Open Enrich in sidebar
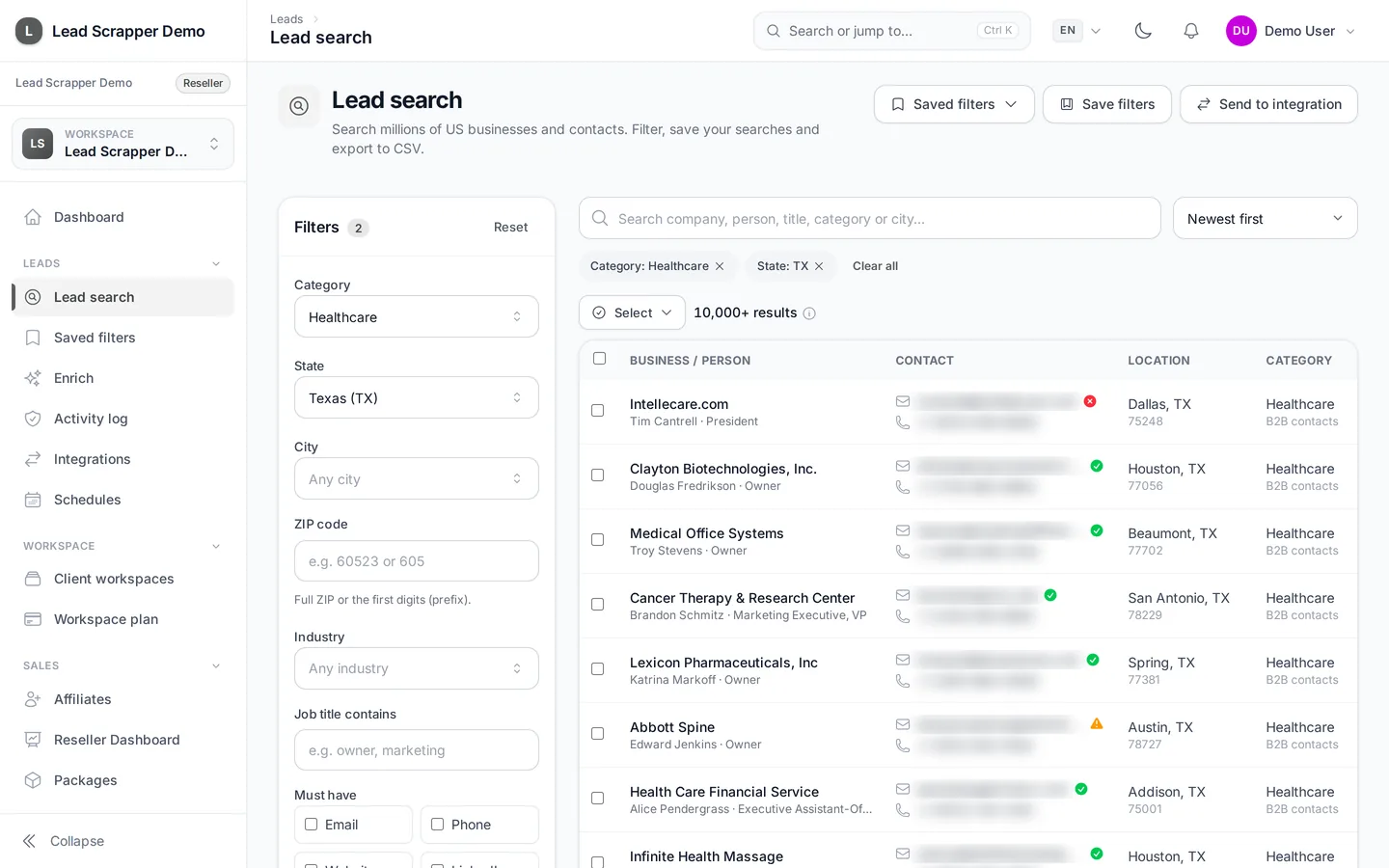The width and height of the screenshot is (1389, 868). (123, 378)
